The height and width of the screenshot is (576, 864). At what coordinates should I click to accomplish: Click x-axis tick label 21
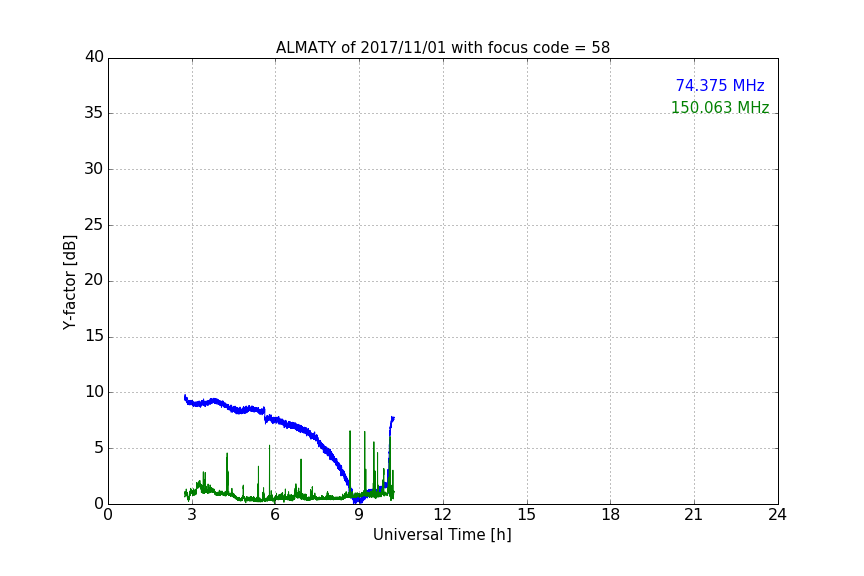[x=694, y=515]
